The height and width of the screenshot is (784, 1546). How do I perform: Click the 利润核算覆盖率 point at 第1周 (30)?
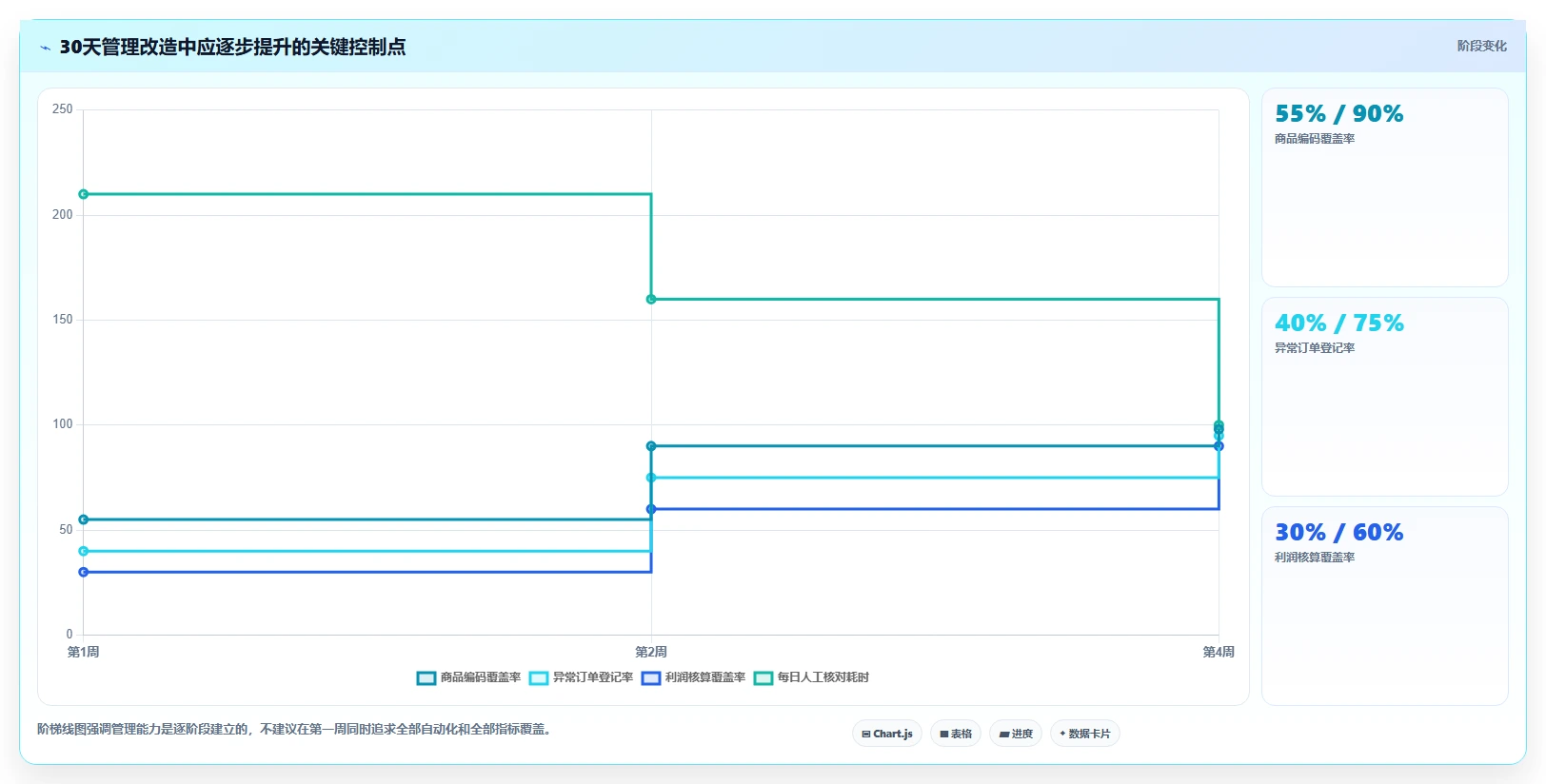tap(84, 572)
